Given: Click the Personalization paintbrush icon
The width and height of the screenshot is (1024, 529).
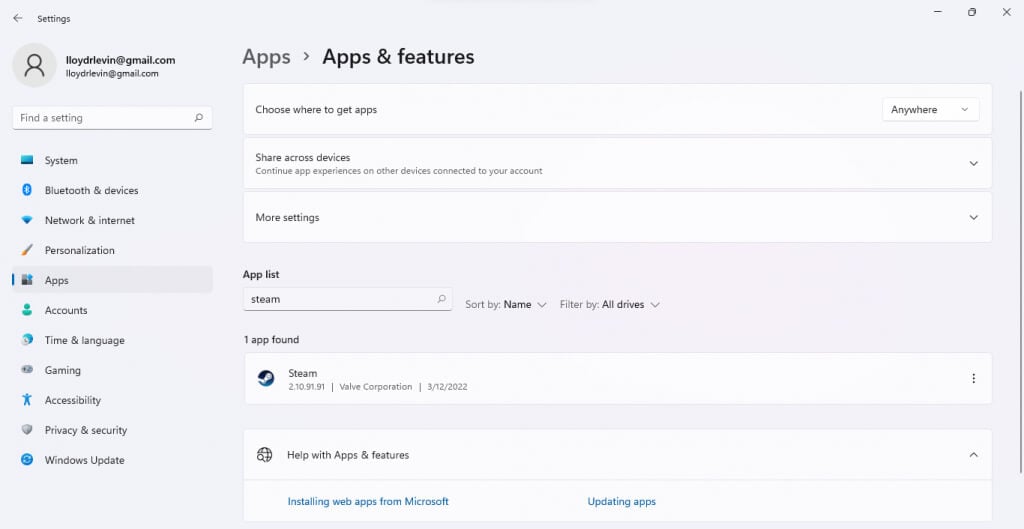Looking at the screenshot, I should click(27, 250).
